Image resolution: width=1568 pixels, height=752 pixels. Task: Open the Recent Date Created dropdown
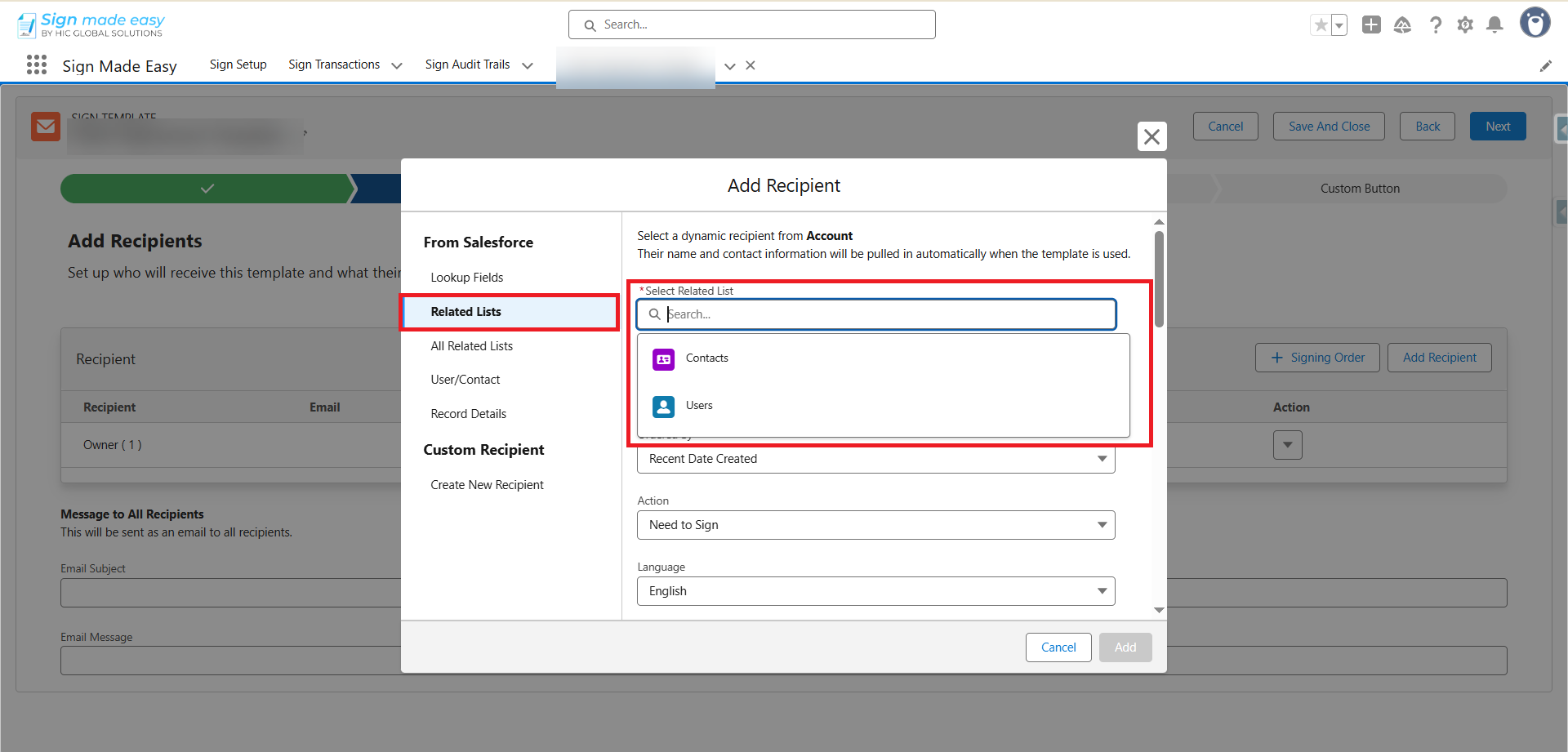point(875,459)
